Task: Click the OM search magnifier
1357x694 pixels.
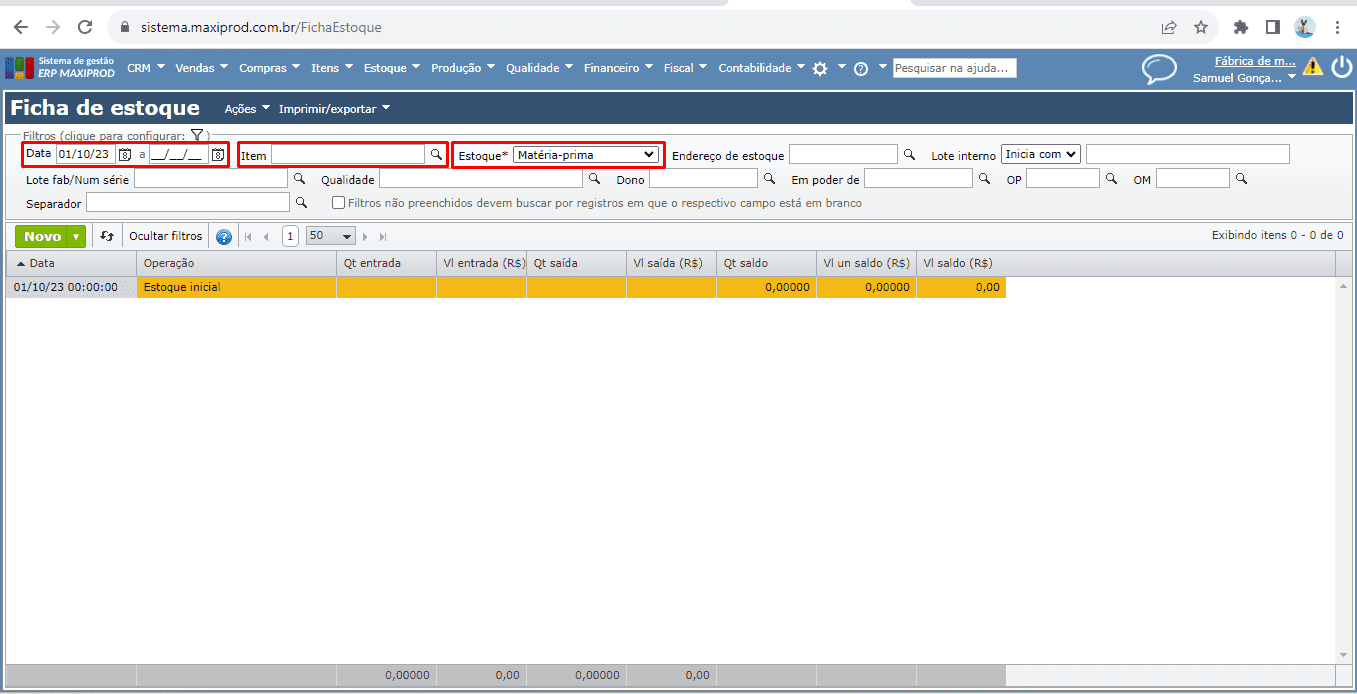Action: 1241,179
